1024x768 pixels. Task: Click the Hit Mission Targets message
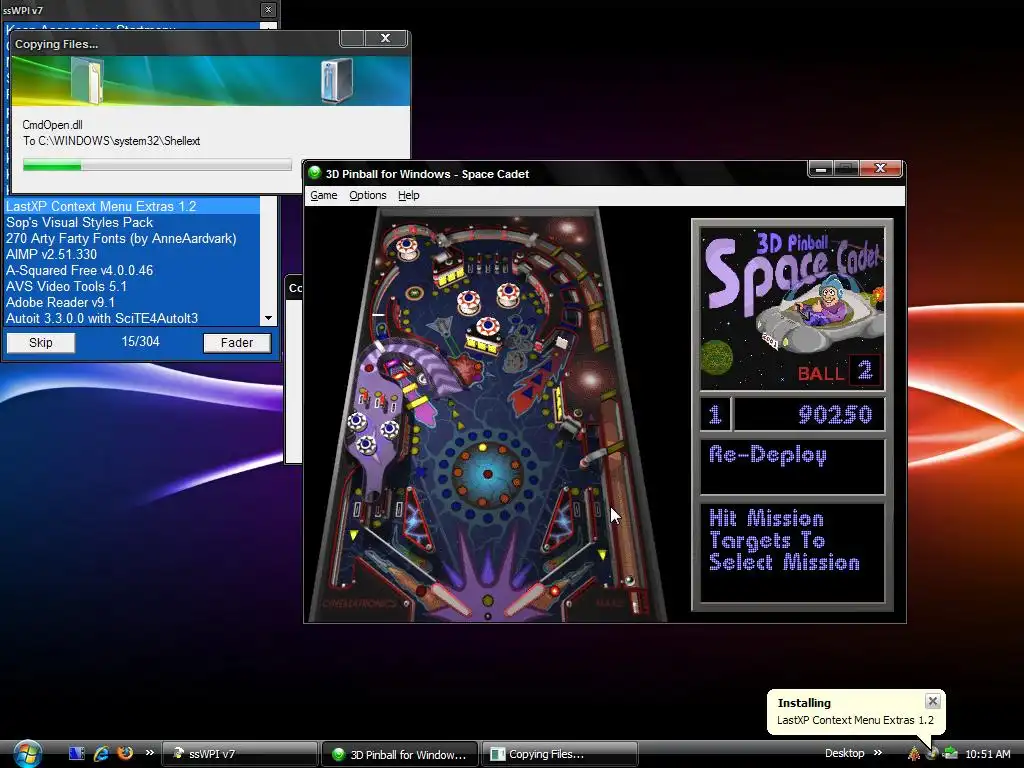click(x=784, y=541)
